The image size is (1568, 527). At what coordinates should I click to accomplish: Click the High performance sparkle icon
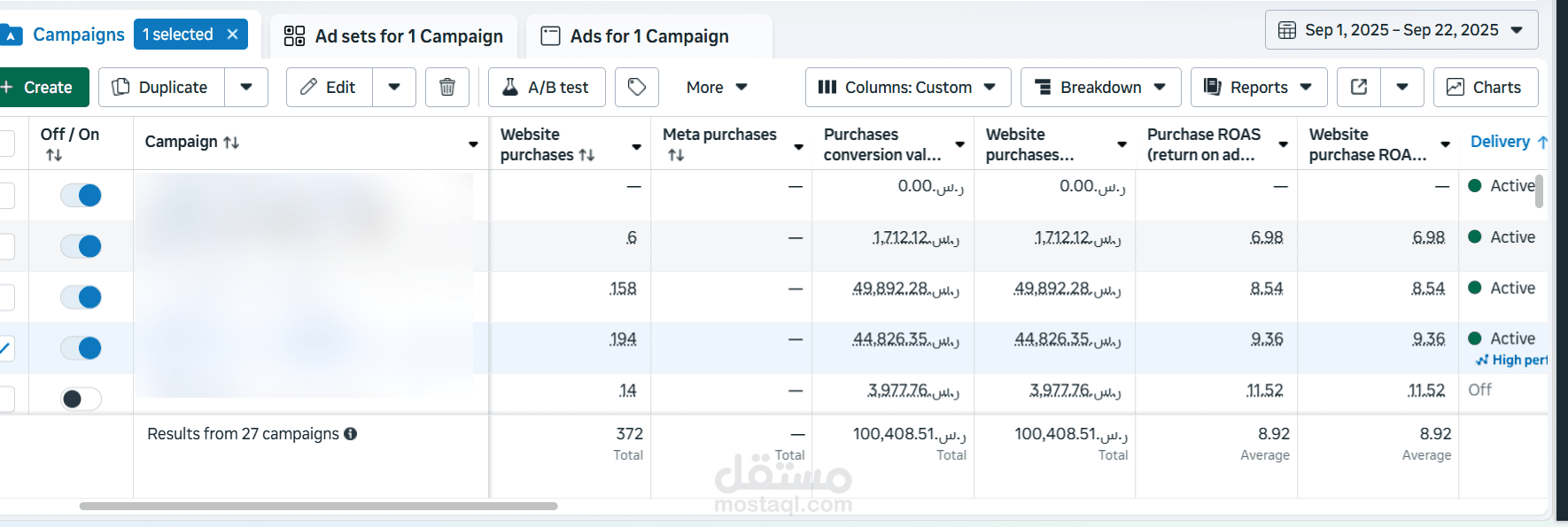(x=1482, y=360)
